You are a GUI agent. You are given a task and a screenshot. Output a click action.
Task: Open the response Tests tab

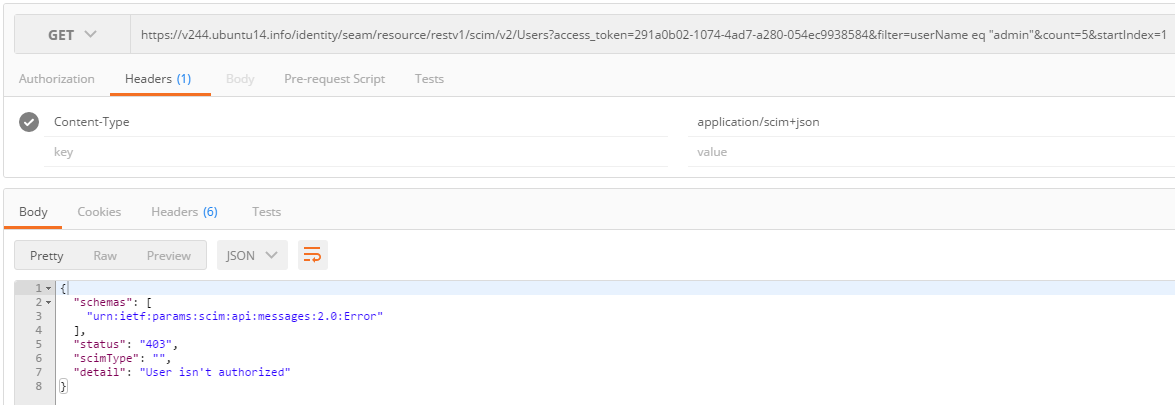click(266, 211)
